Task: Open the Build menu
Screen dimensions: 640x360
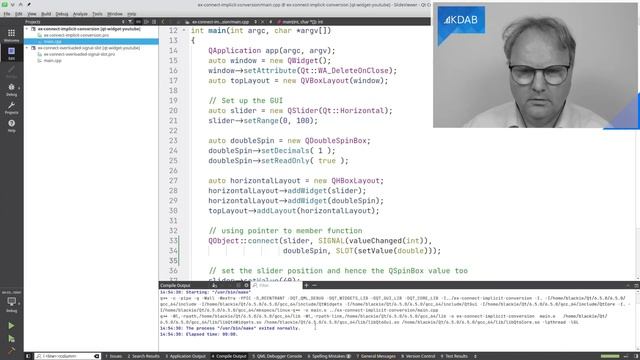Action: [x=46, y=14]
